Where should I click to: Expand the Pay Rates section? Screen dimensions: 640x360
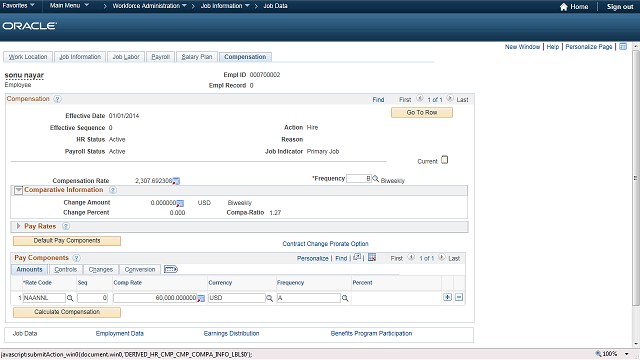click(18, 226)
